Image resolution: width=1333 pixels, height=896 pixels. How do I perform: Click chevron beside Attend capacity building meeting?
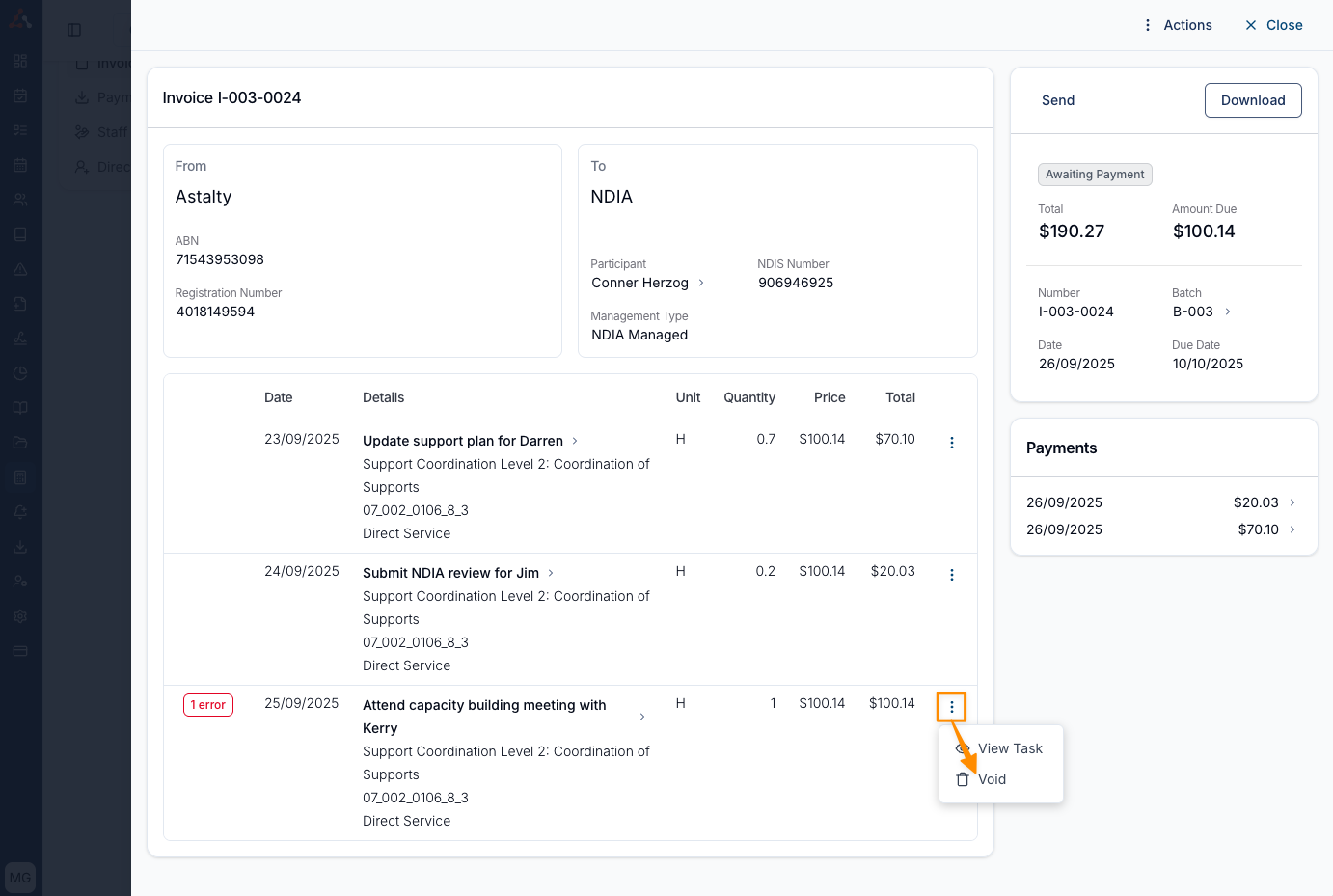642,717
